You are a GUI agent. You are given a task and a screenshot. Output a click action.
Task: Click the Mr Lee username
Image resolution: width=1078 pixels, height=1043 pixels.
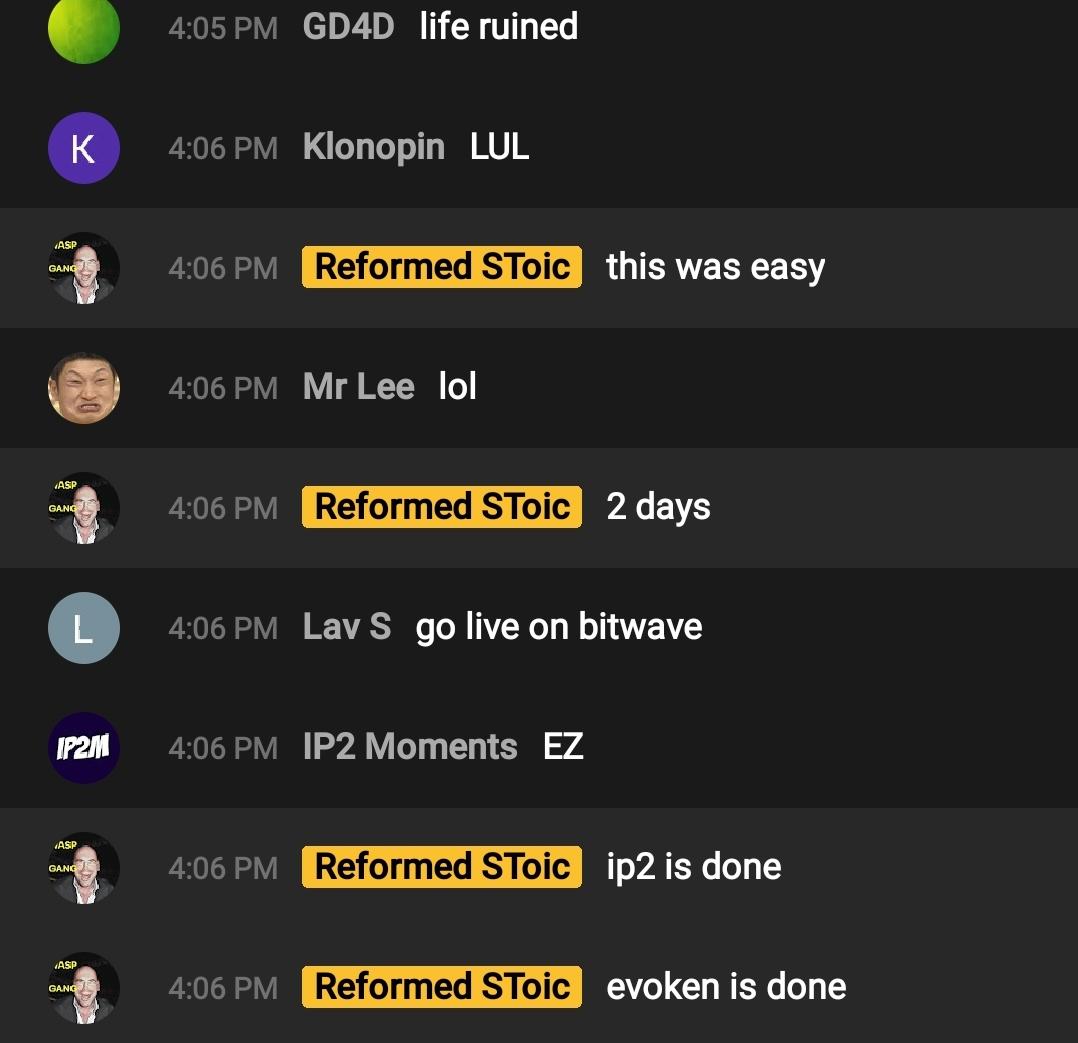(359, 386)
